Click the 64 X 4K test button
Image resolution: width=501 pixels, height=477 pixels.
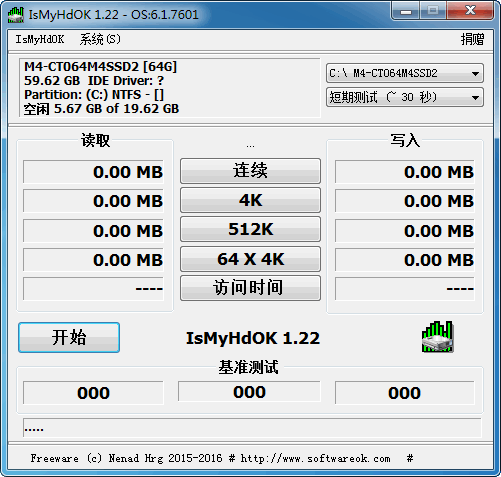[250, 259]
